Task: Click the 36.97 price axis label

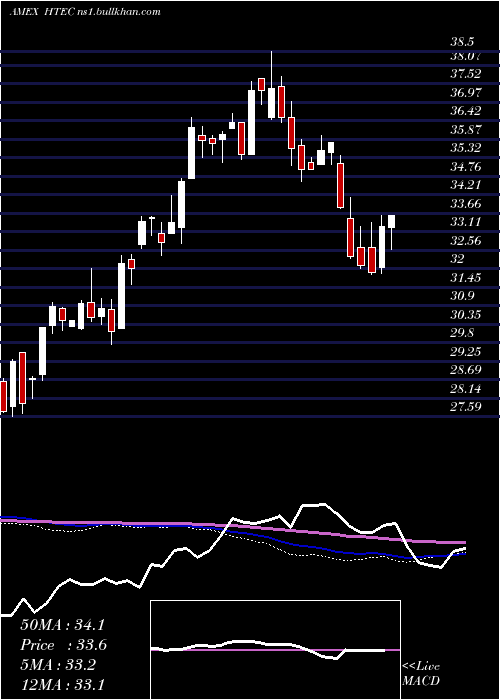Action: point(465,92)
